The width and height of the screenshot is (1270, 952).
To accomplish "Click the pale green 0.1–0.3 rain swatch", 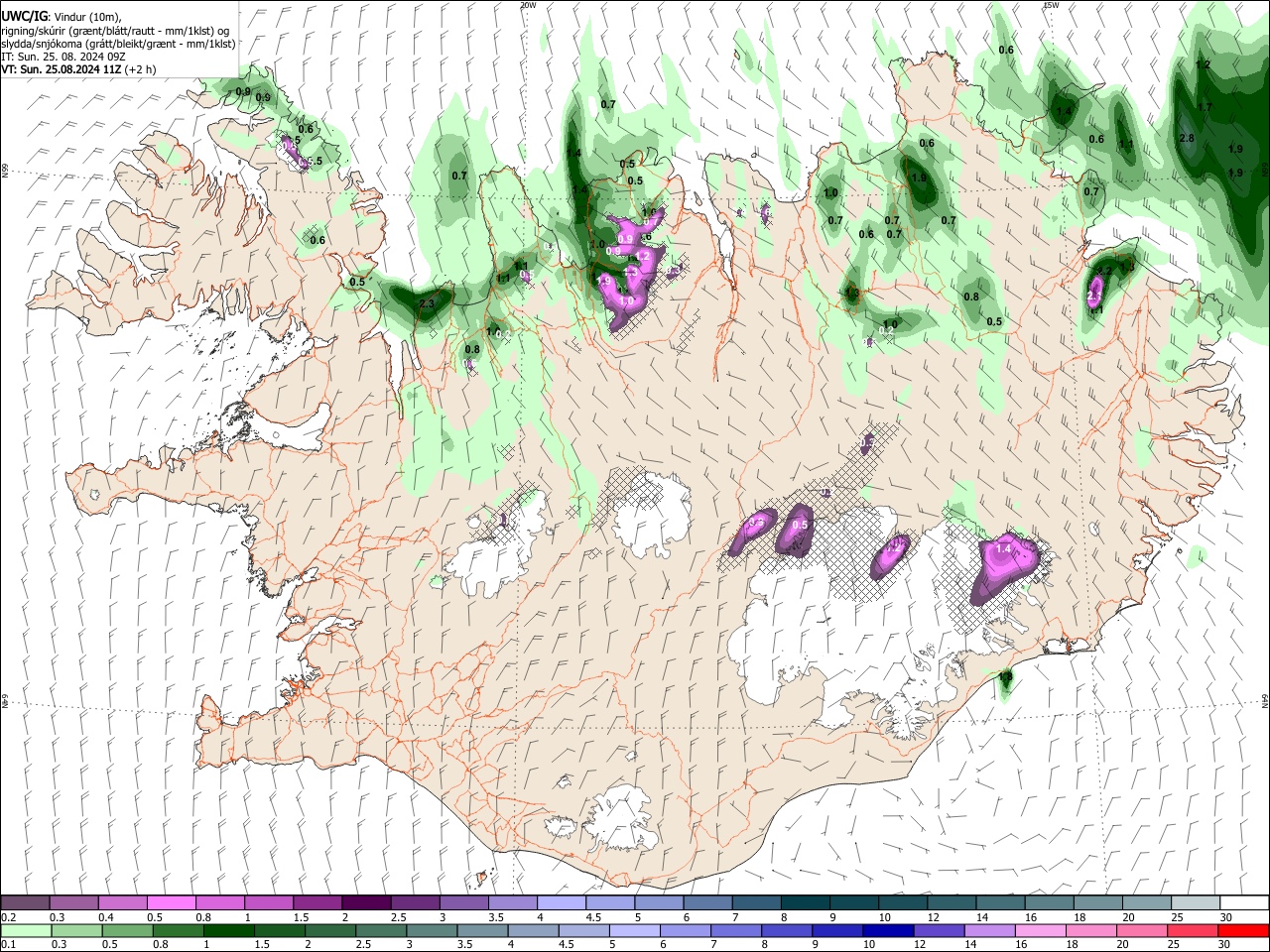I will pyautogui.click(x=27, y=931).
